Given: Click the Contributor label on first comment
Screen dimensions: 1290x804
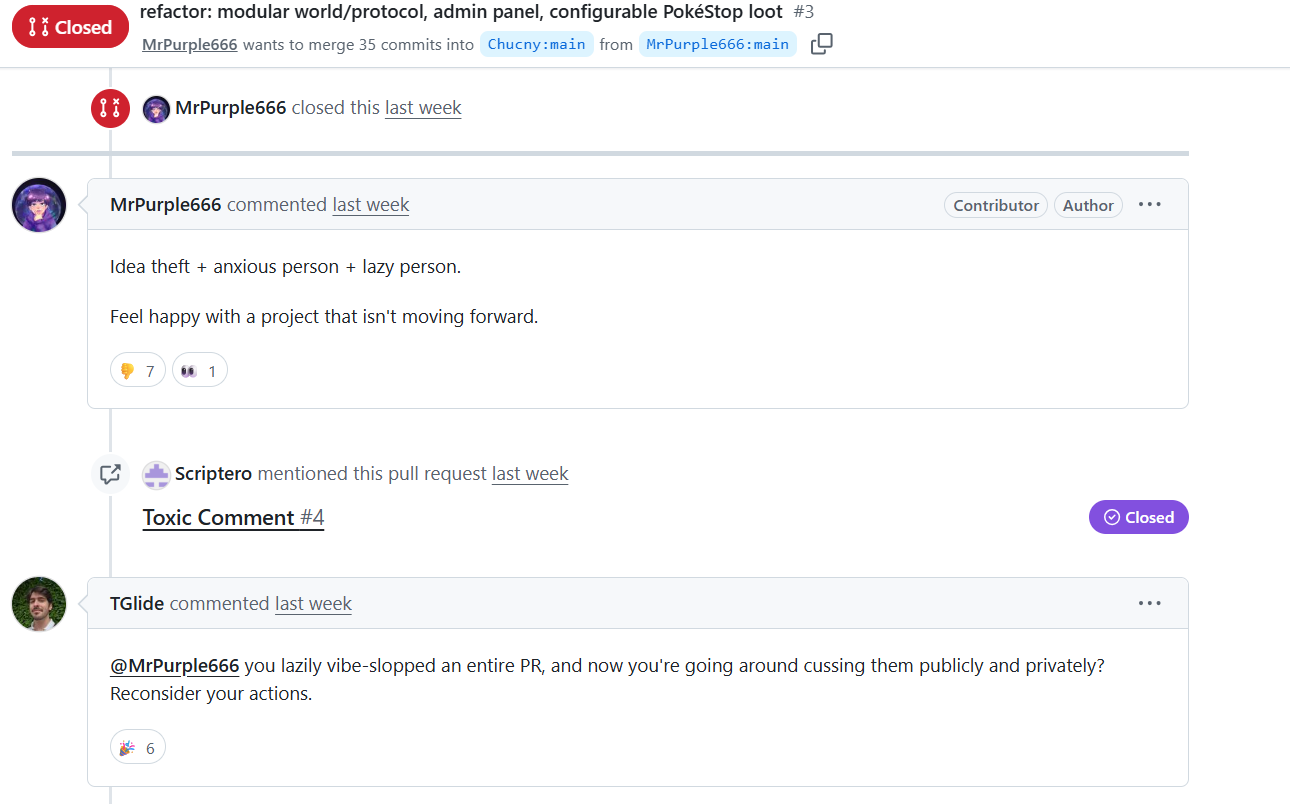Looking at the screenshot, I should click(x=996, y=205).
